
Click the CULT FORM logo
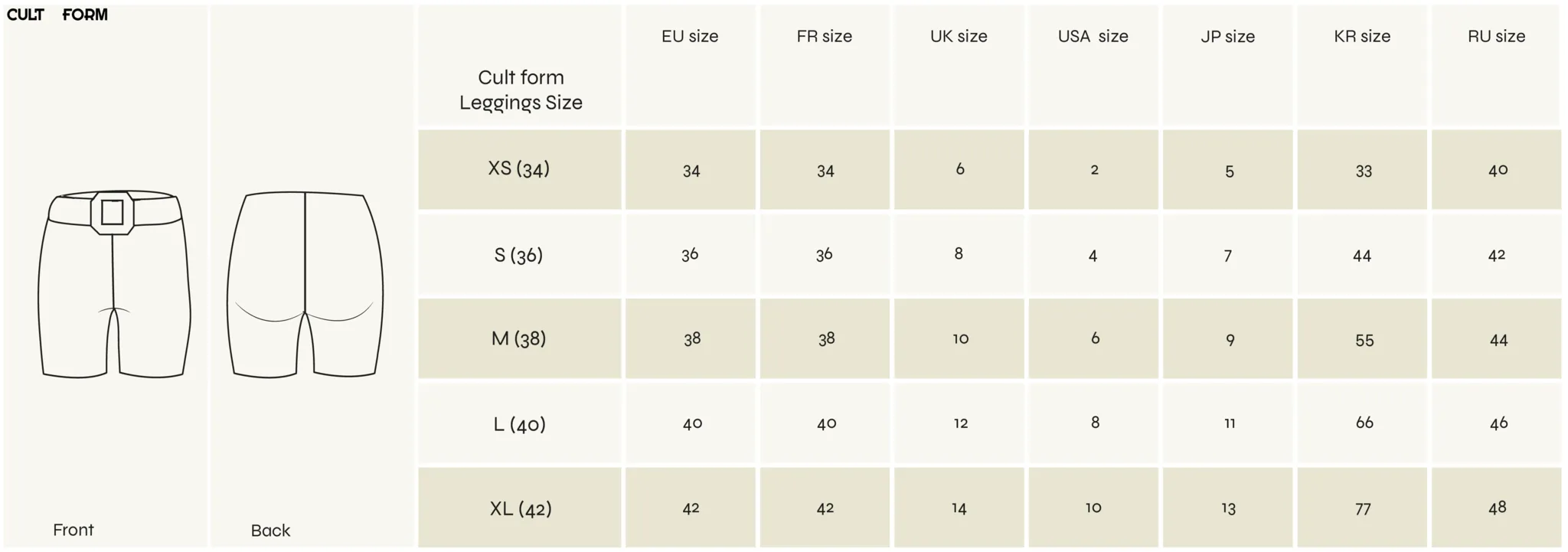[57, 15]
